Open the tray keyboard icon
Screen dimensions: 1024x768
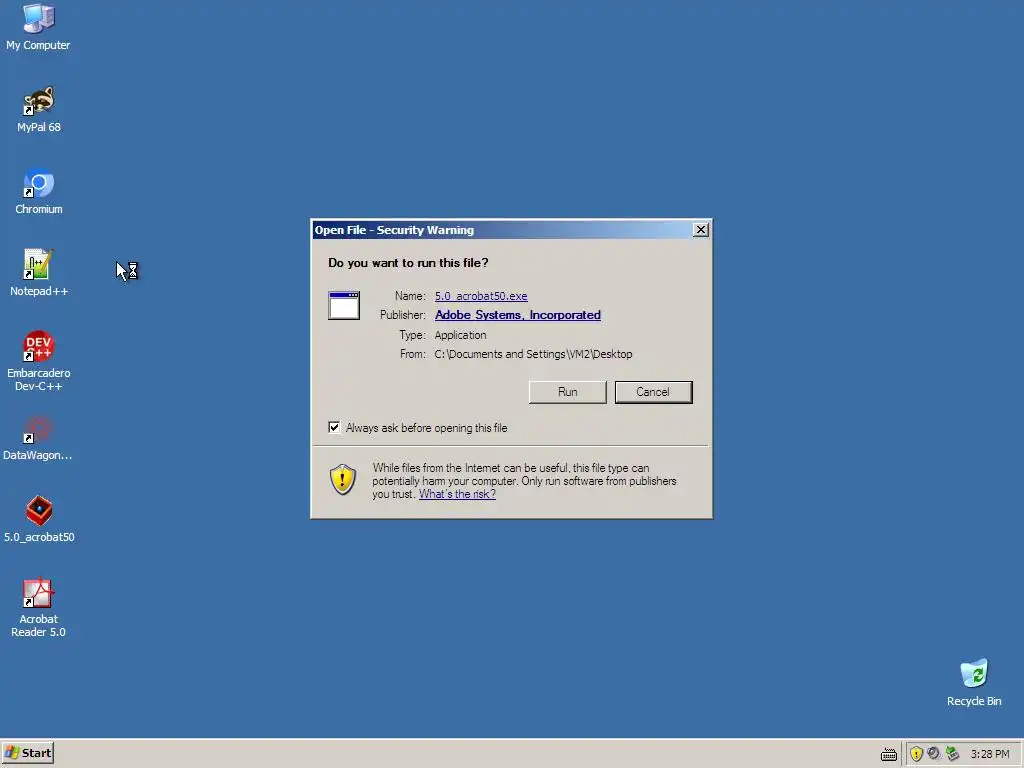(889, 754)
